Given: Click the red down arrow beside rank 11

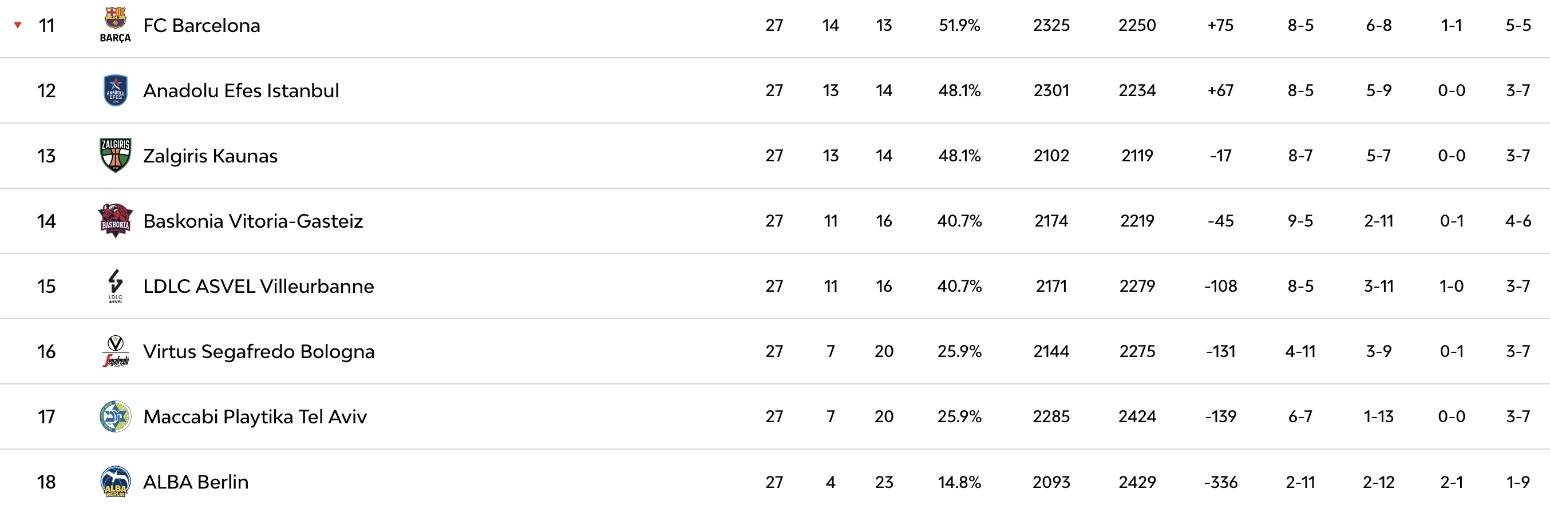Looking at the screenshot, I should (18, 25).
